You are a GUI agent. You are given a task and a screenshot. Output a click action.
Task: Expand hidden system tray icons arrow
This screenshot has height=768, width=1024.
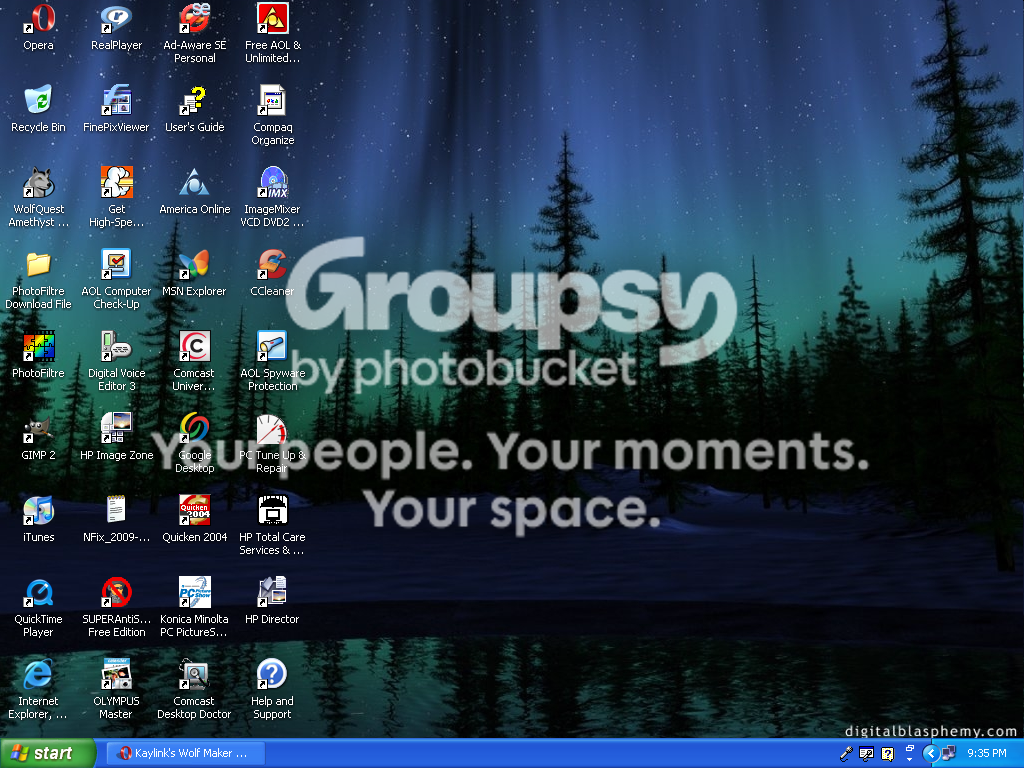pyautogui.click(x=931, y=754)
